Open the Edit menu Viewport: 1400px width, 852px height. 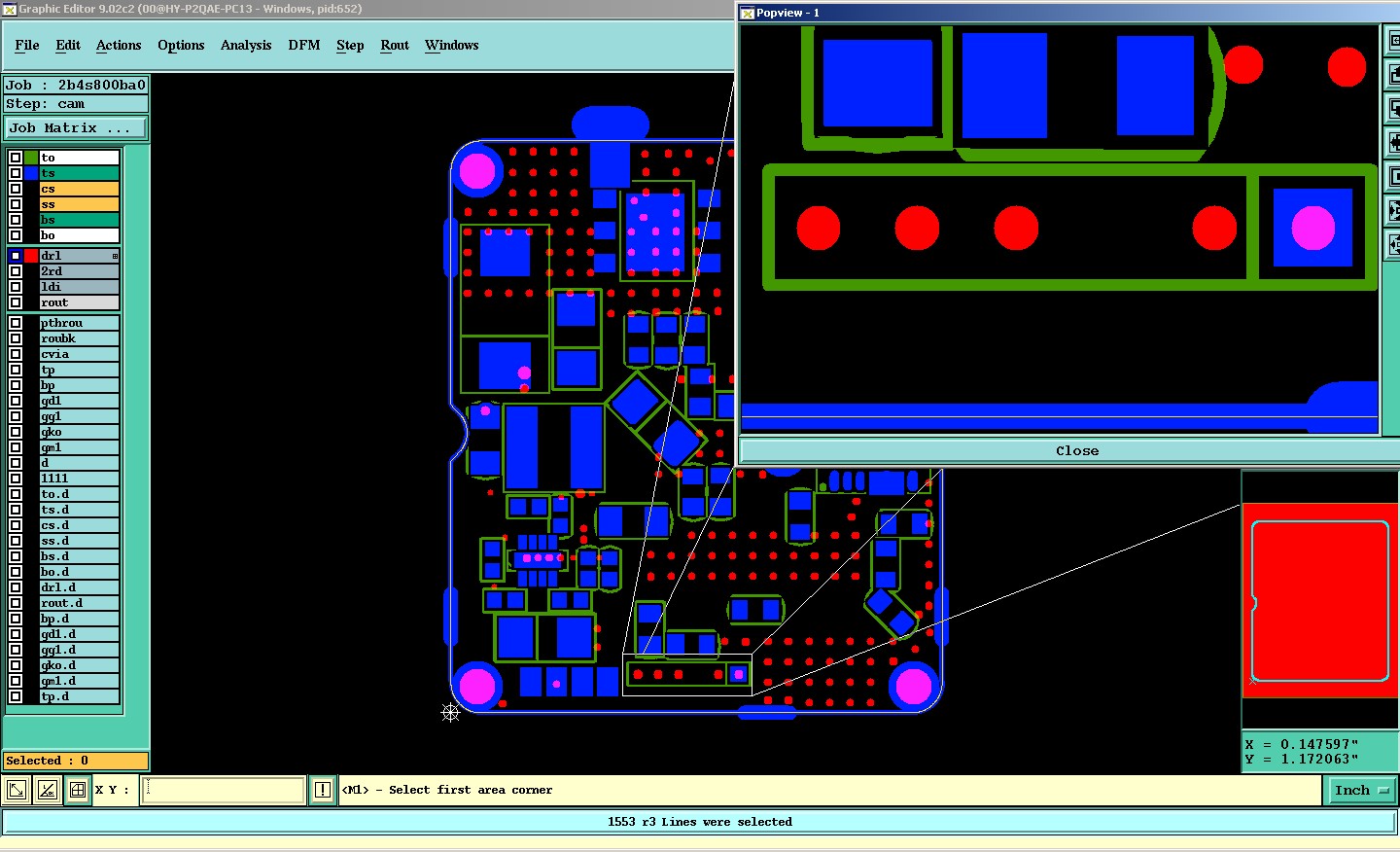tap(68, 45)
